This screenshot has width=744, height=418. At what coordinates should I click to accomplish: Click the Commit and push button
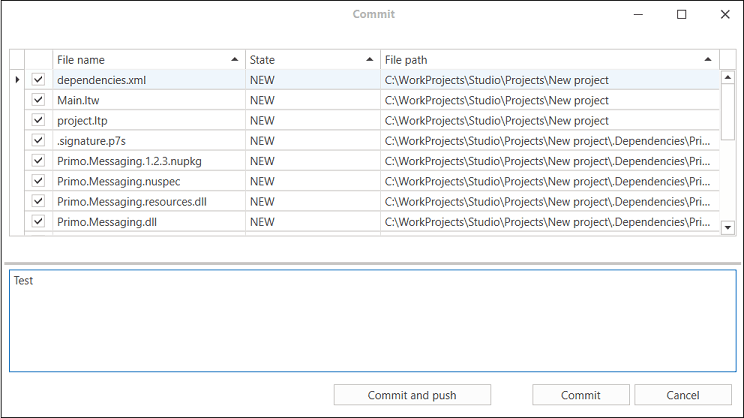click(x=412, y=395)
